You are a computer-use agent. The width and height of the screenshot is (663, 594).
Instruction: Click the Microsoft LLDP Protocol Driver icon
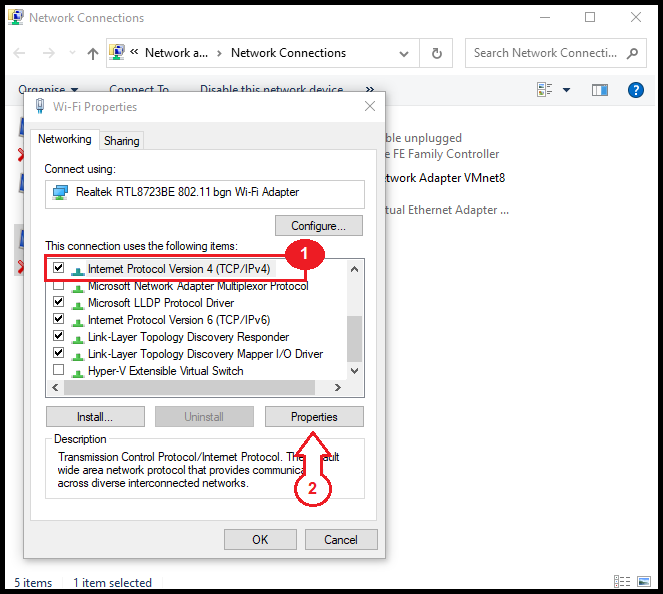(x=78, y=304)
